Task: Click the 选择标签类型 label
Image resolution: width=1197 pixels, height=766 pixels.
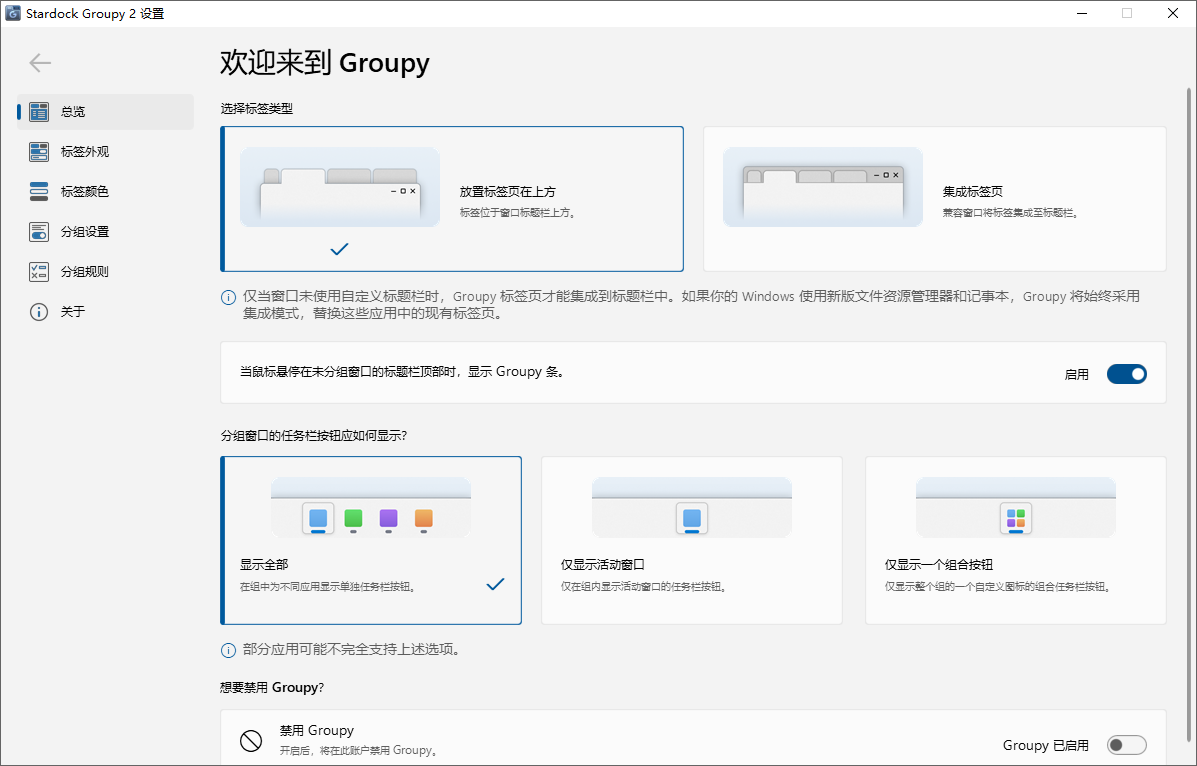Action: pos(256,108)
